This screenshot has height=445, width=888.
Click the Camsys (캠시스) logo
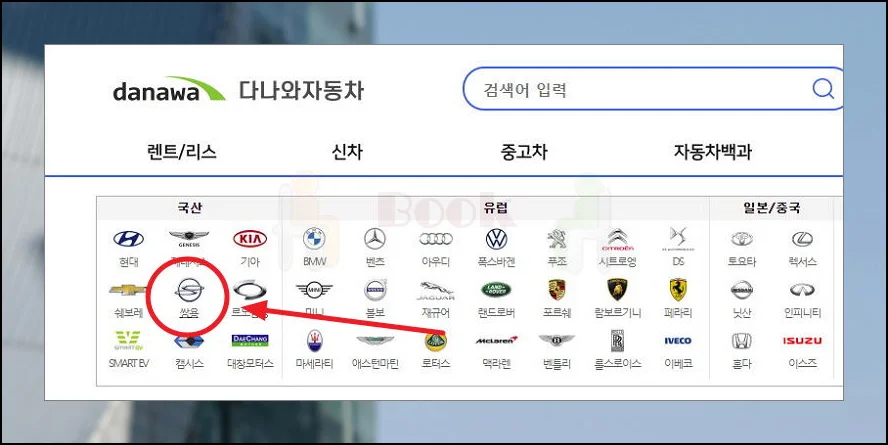click(x=189, y=341)
